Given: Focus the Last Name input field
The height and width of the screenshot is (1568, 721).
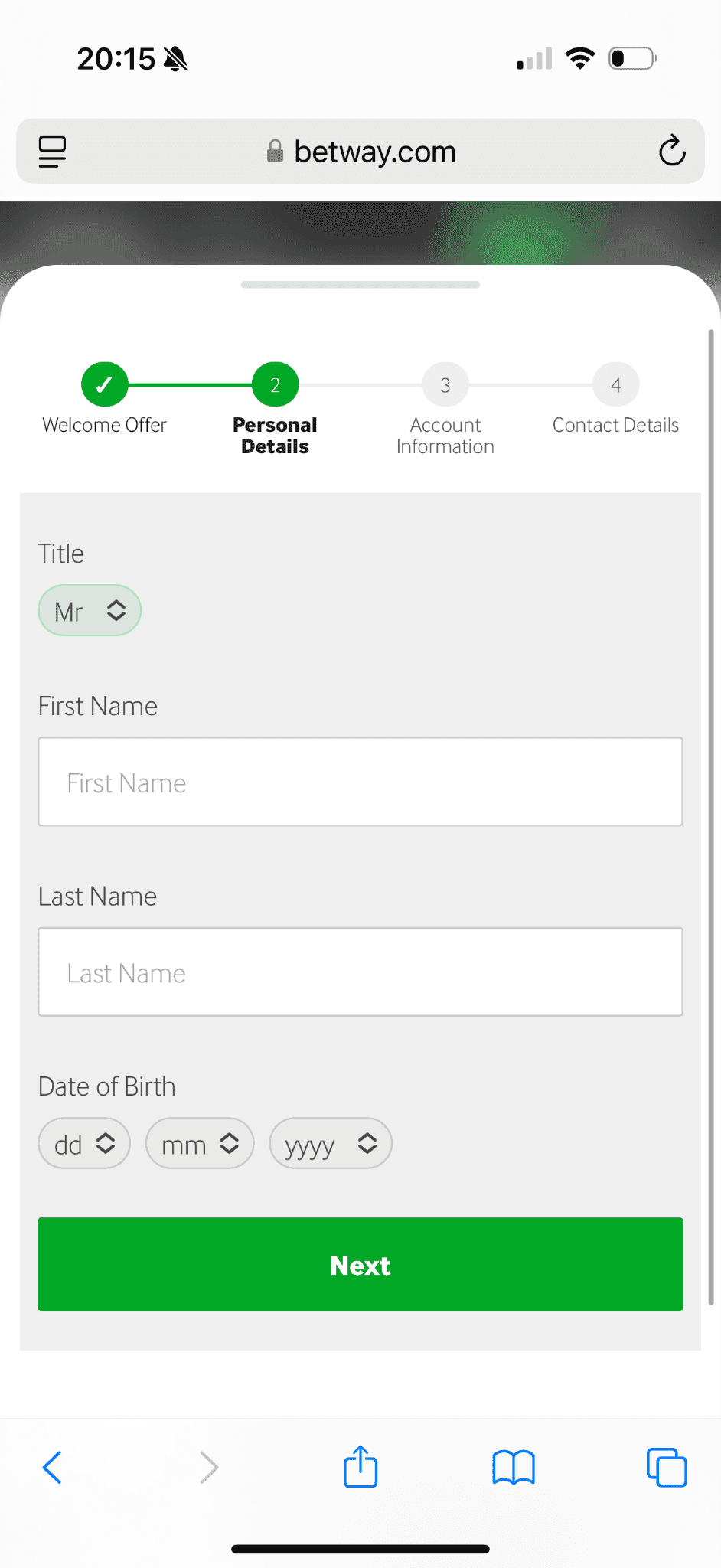Looking at the screenshot, I should point(360,972).
